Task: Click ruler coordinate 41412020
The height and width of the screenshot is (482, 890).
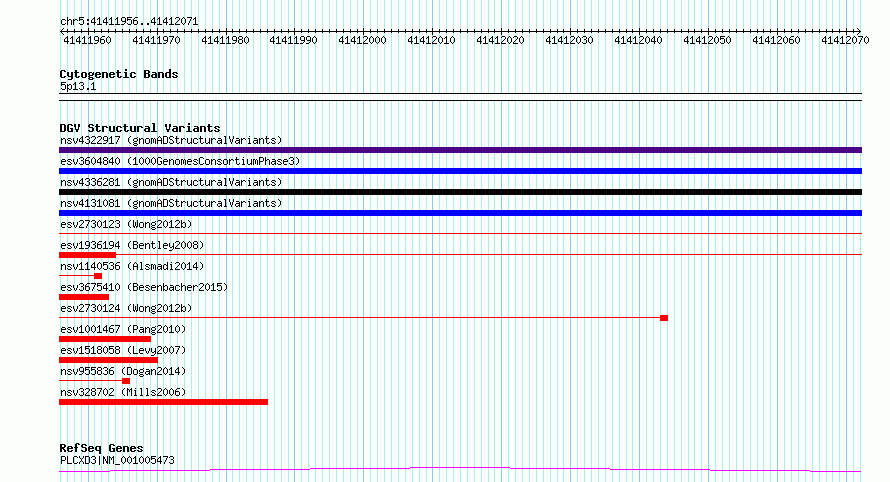Action: (x=500, y=40)
